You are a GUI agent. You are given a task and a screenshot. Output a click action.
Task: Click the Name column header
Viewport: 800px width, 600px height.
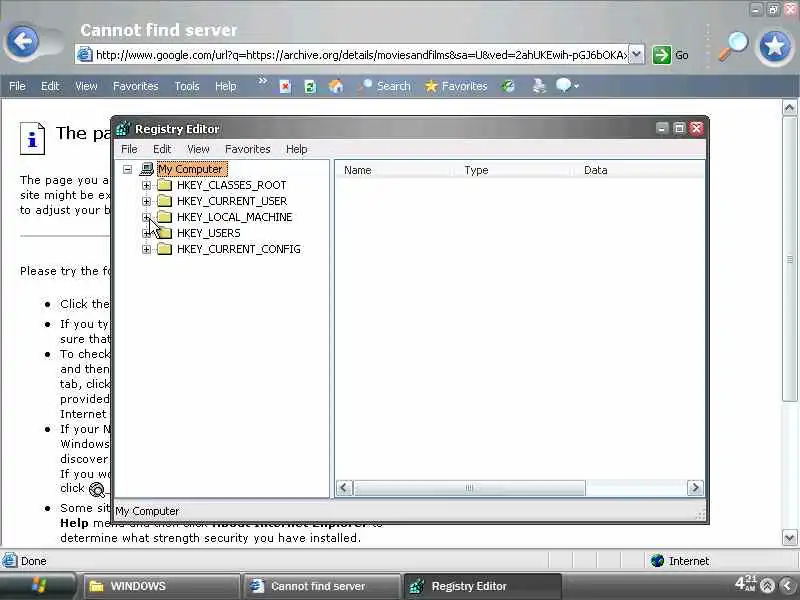pyautogui.click(x=395, y=170)
